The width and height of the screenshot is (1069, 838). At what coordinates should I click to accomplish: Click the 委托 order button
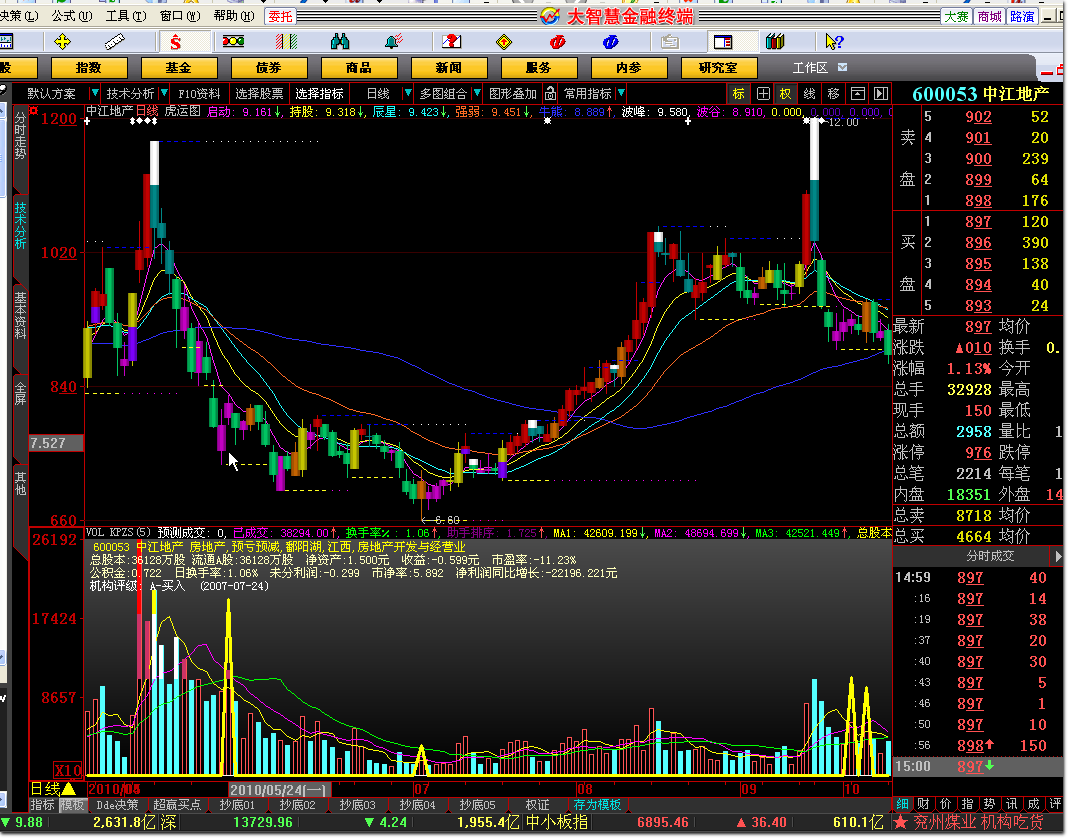click(x=281, y=16)
